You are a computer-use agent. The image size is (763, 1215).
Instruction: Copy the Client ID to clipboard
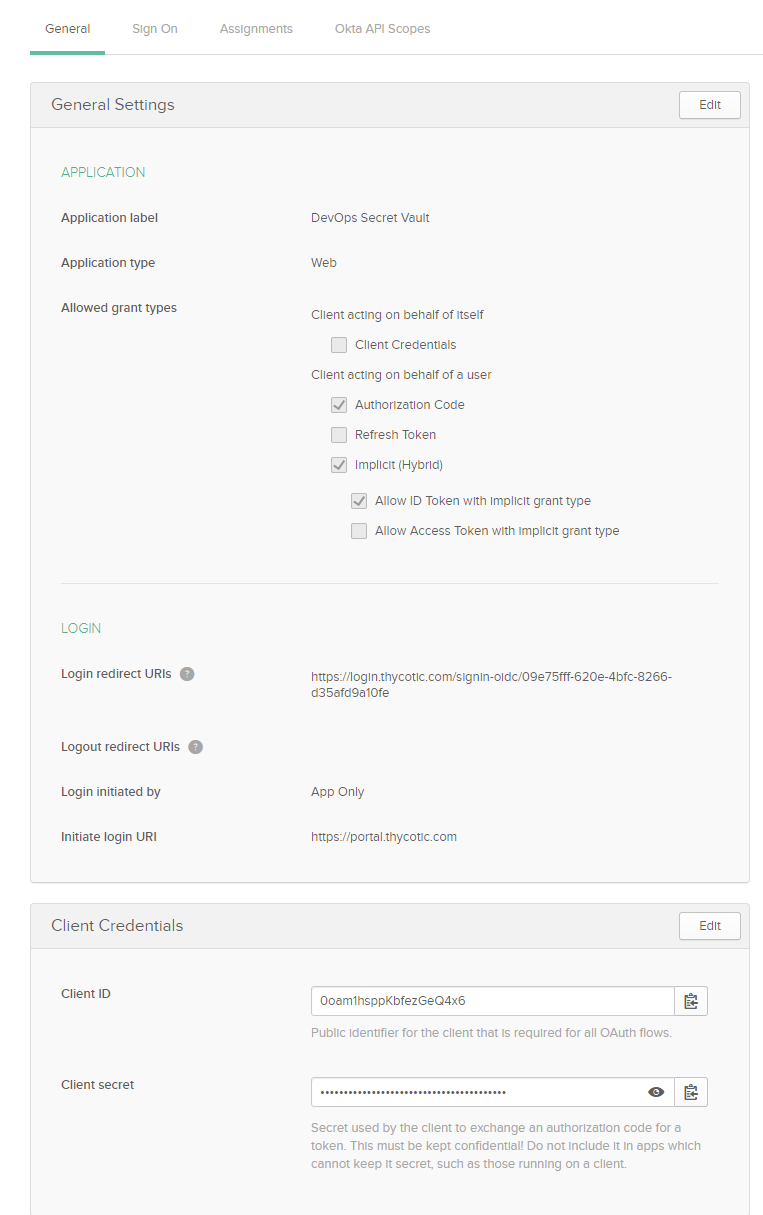pos(691,1001)
